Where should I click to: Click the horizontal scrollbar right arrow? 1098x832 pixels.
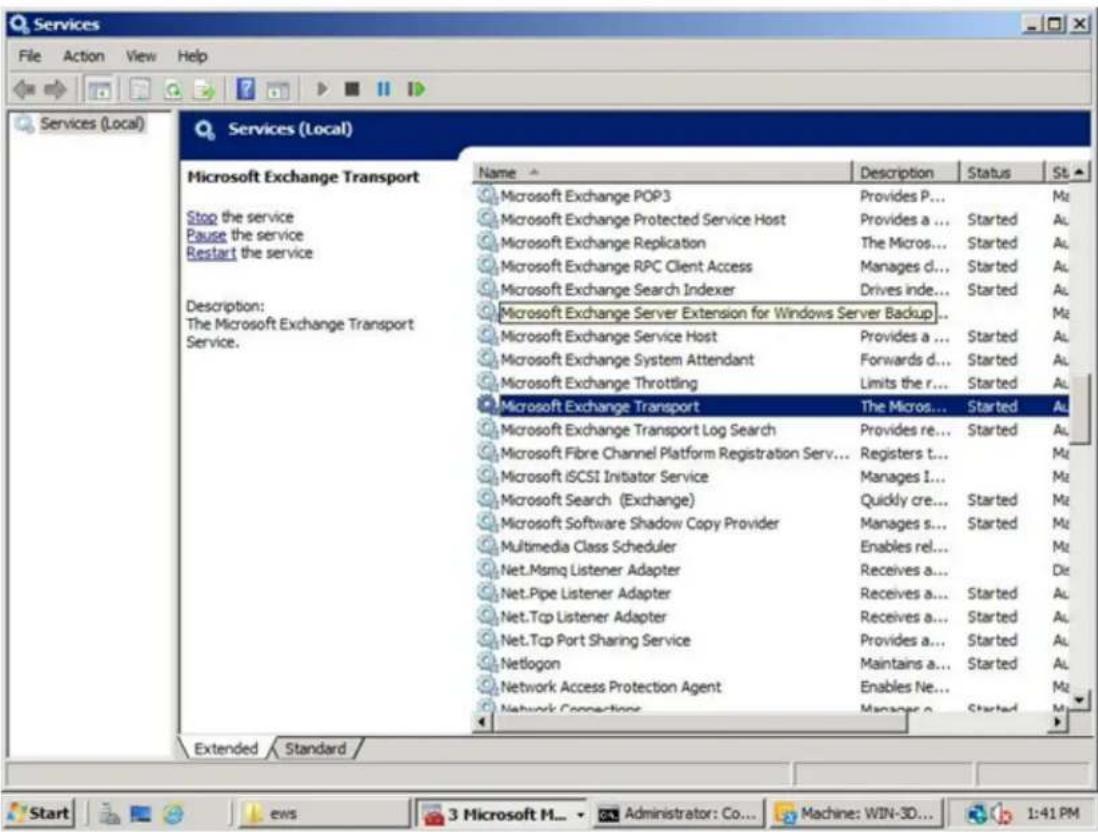[x=1059, y=721]
